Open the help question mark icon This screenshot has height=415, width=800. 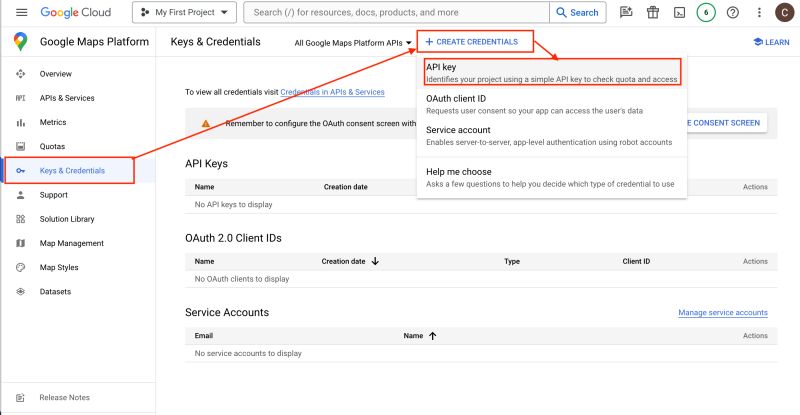[x=733, y=12]
